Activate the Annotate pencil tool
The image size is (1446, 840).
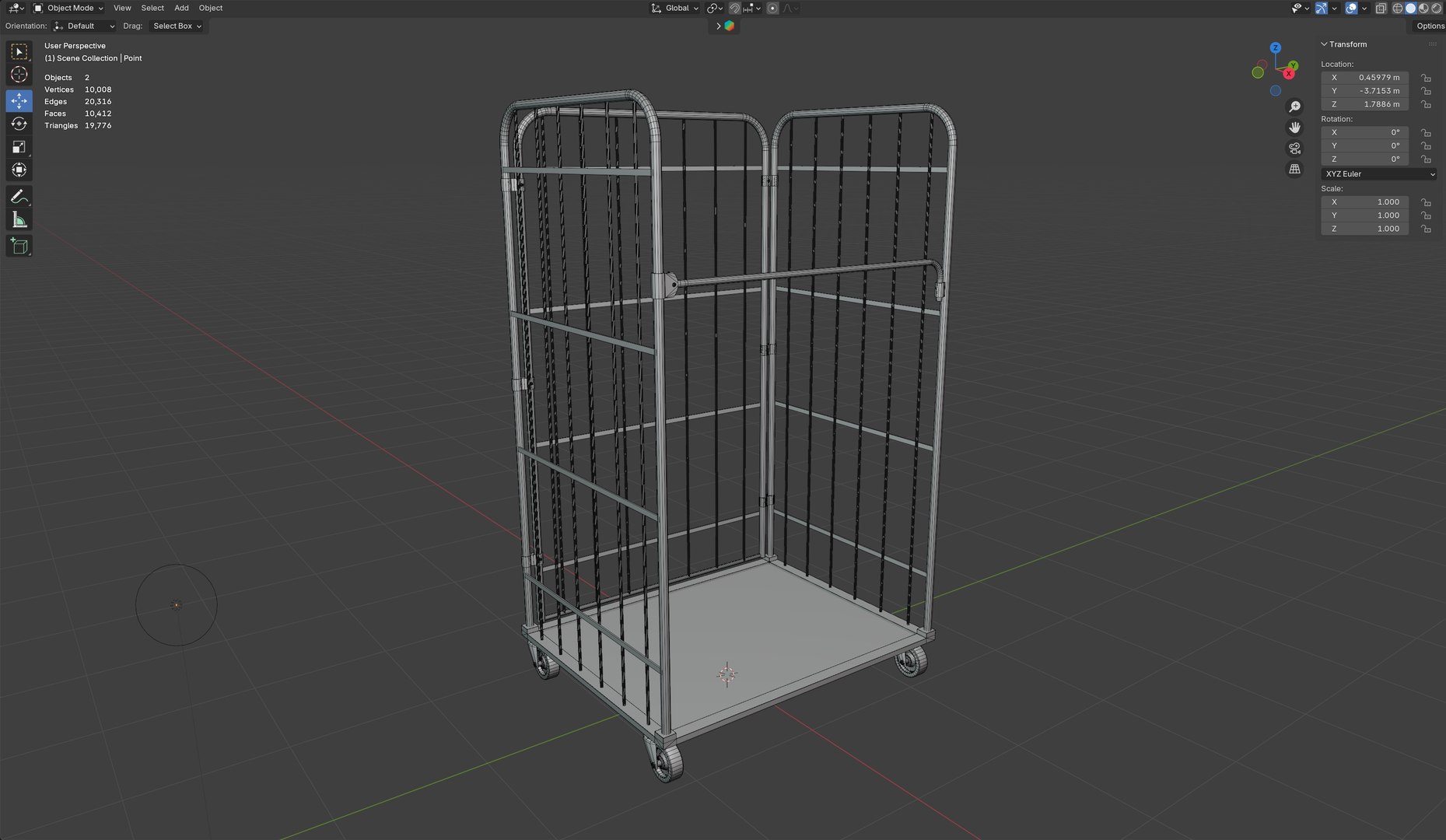(19, 197)
